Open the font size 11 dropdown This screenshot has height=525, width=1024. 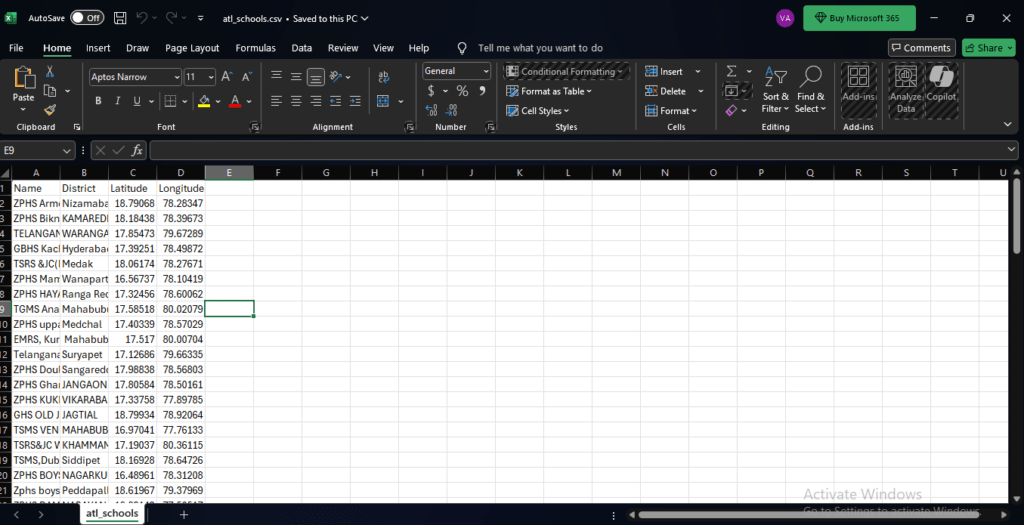pos(211,77)
